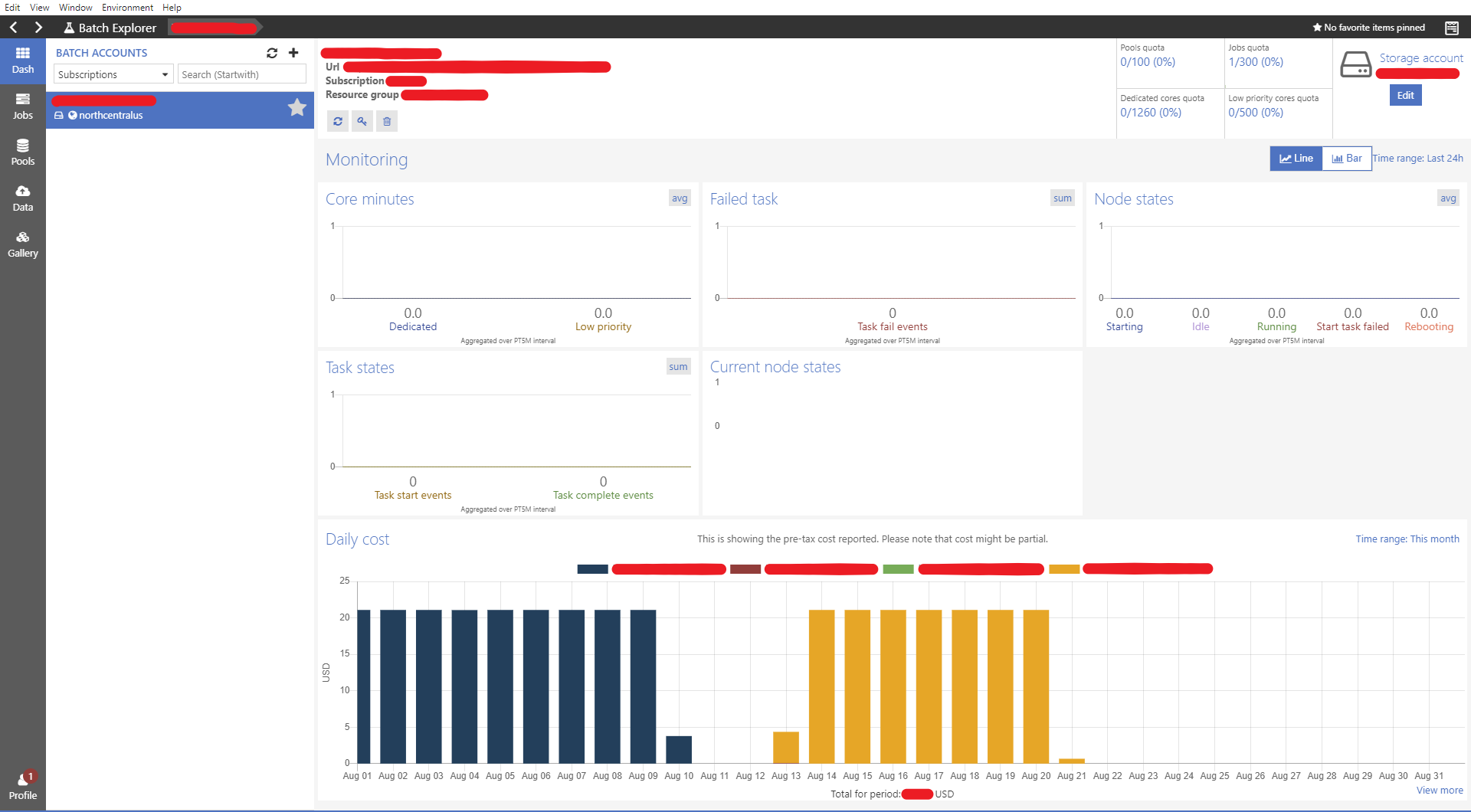Click the Starting node state label
The height and width of the screenshot is (812, 1471).
pos(1124,327)
